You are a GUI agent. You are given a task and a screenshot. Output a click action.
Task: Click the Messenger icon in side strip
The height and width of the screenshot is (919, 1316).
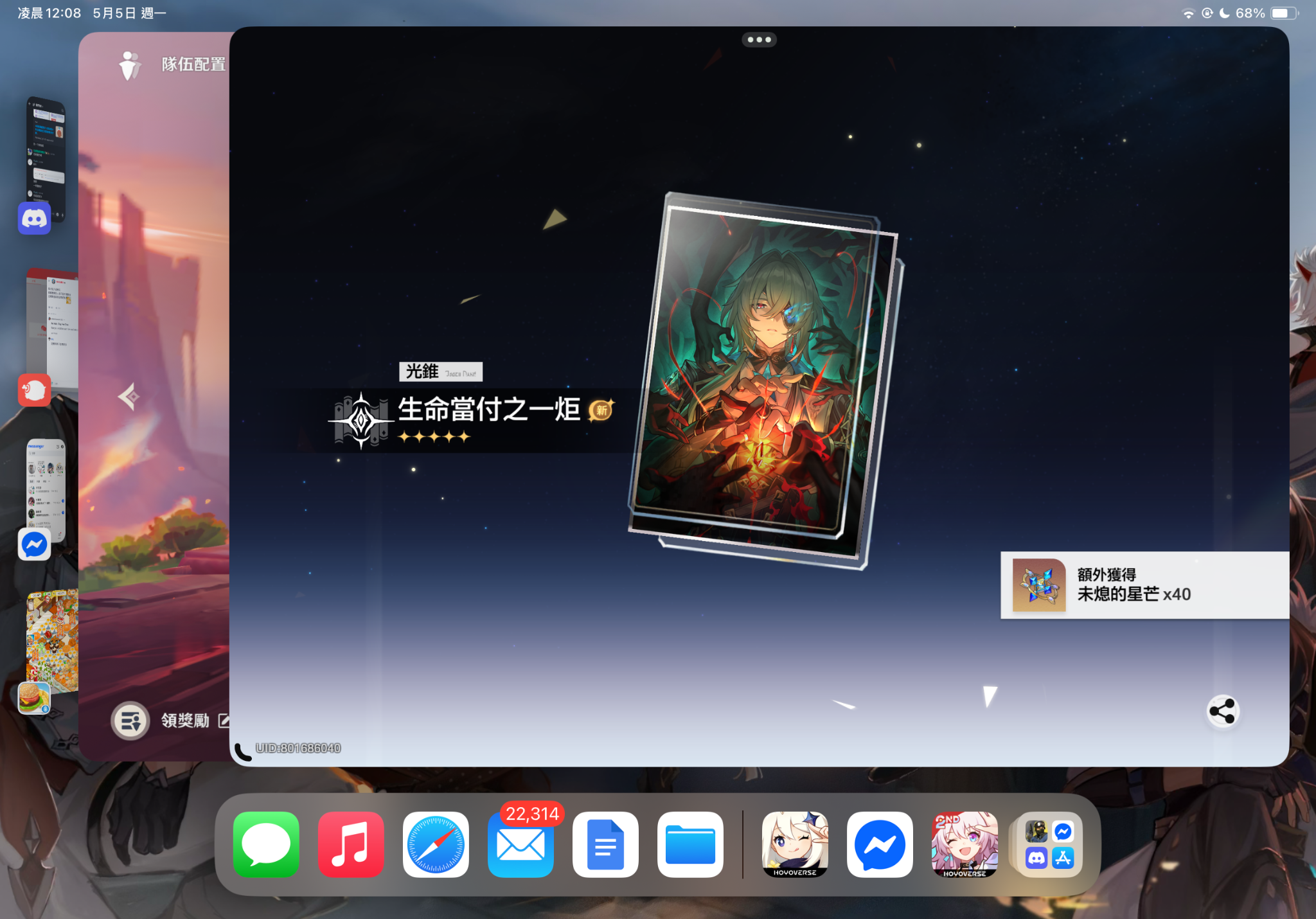[34, 544]
